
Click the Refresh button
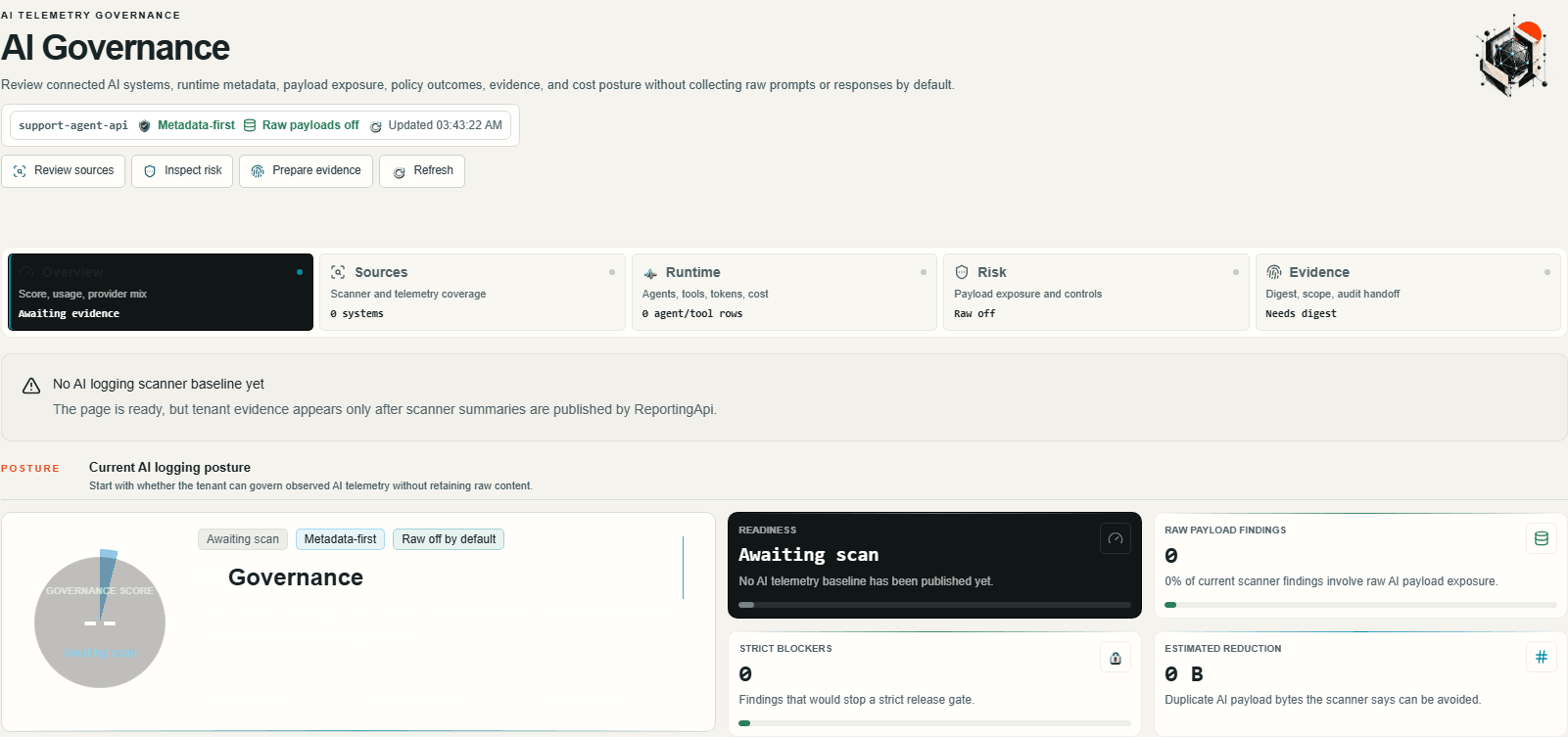(x=422, y=171)
